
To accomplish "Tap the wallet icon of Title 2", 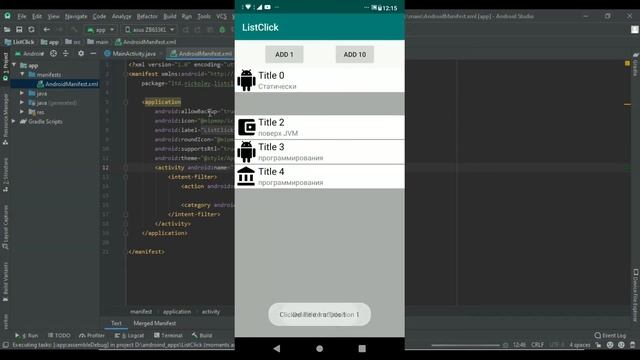I will tap(247, 127).
